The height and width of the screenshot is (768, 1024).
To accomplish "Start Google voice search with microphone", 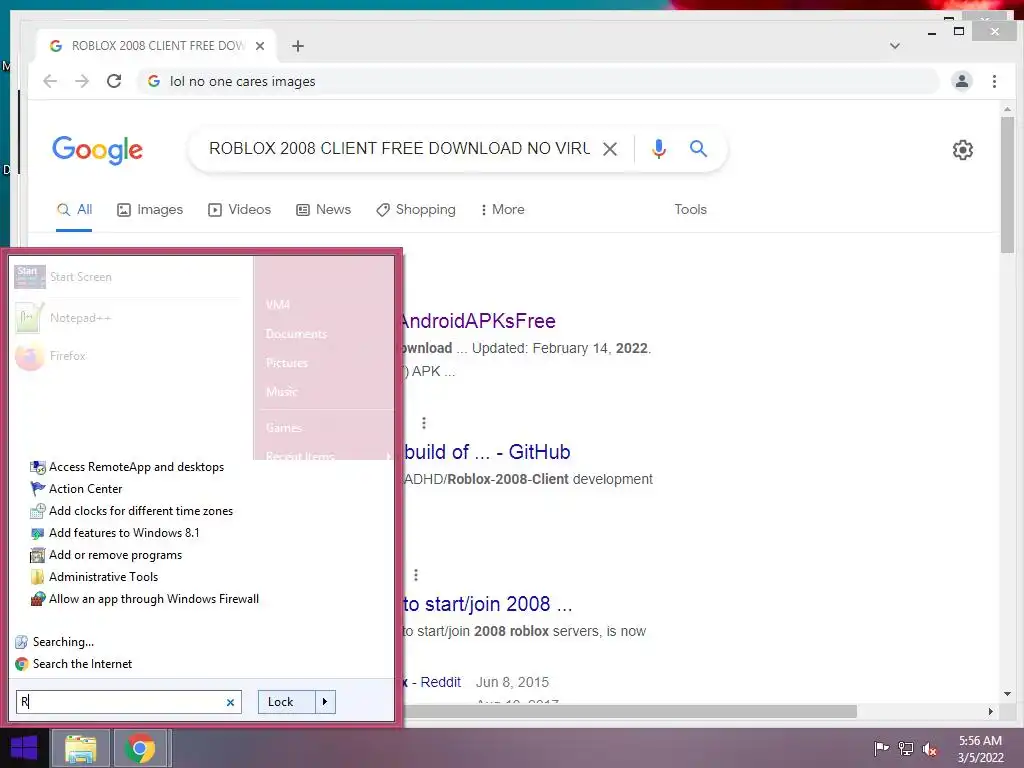I will tap(659, 149).
